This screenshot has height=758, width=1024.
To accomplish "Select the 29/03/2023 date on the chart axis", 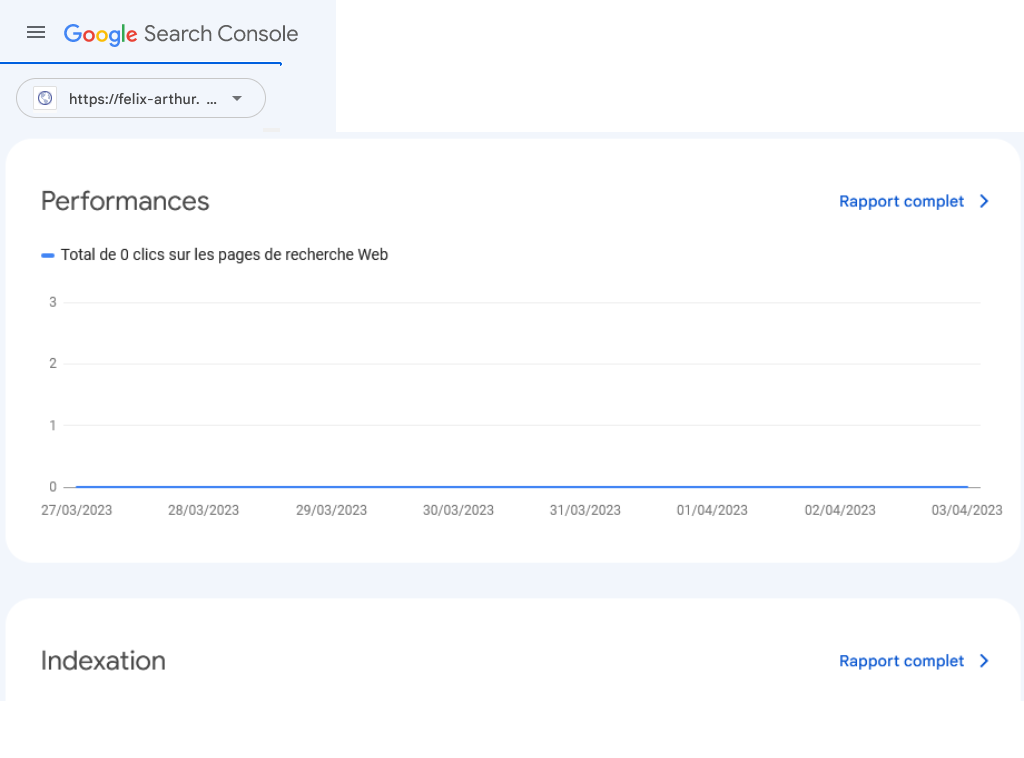I will click(x=331, y=510).
